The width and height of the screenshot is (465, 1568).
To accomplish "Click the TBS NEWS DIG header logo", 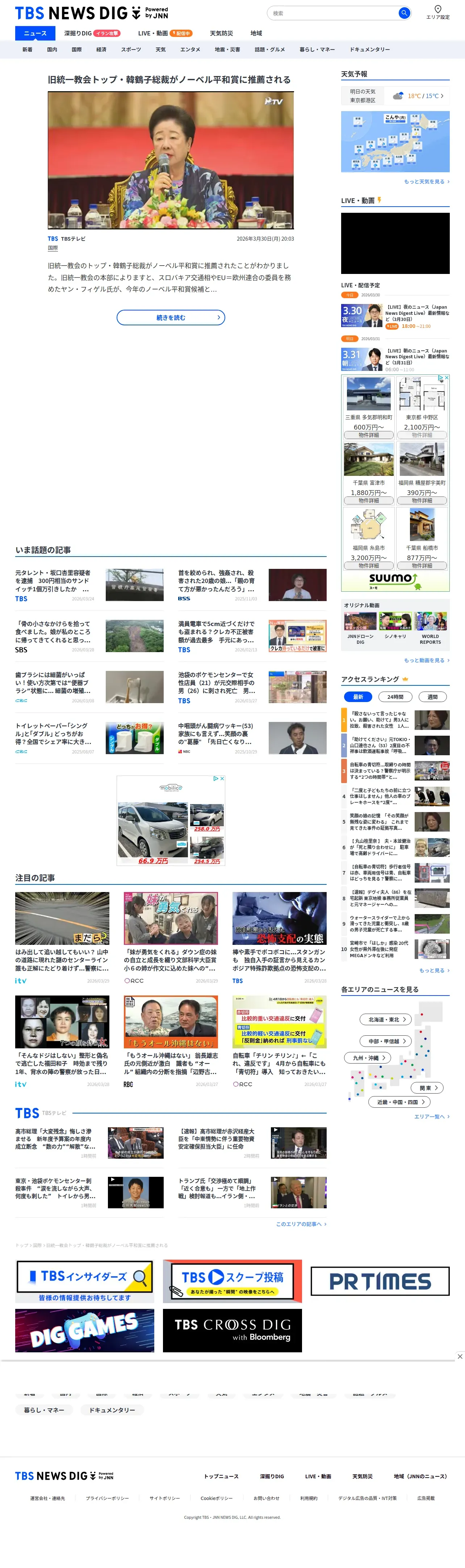I will 91,13.
